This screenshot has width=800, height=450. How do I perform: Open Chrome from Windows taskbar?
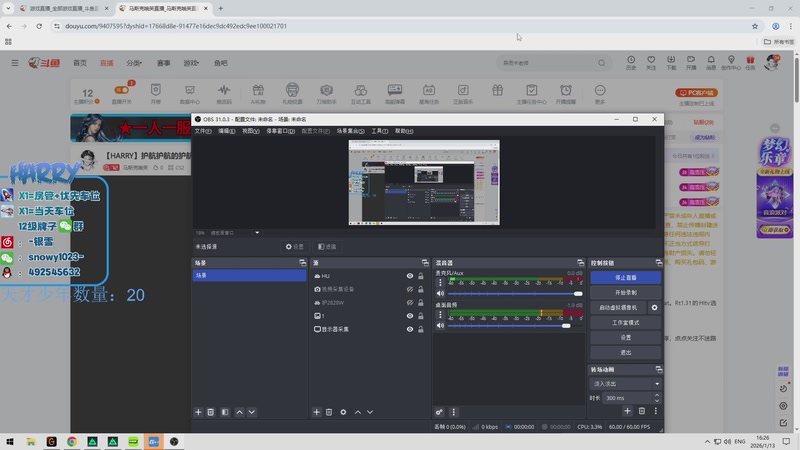(x=72, y=442)
